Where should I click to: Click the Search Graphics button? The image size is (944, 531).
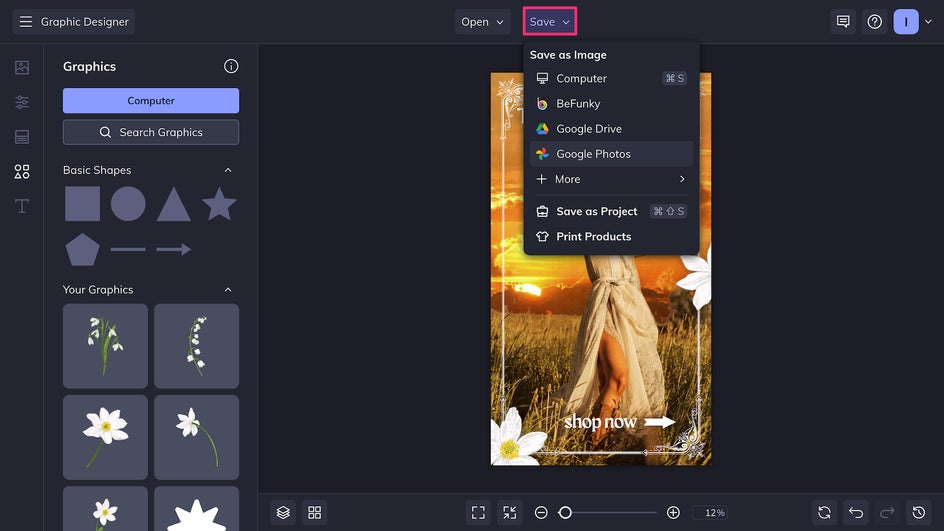(x=151, y=132)
